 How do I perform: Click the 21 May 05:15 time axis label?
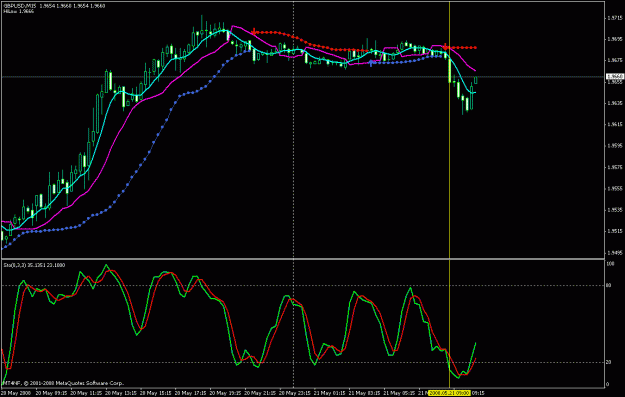tap(399, 393)
